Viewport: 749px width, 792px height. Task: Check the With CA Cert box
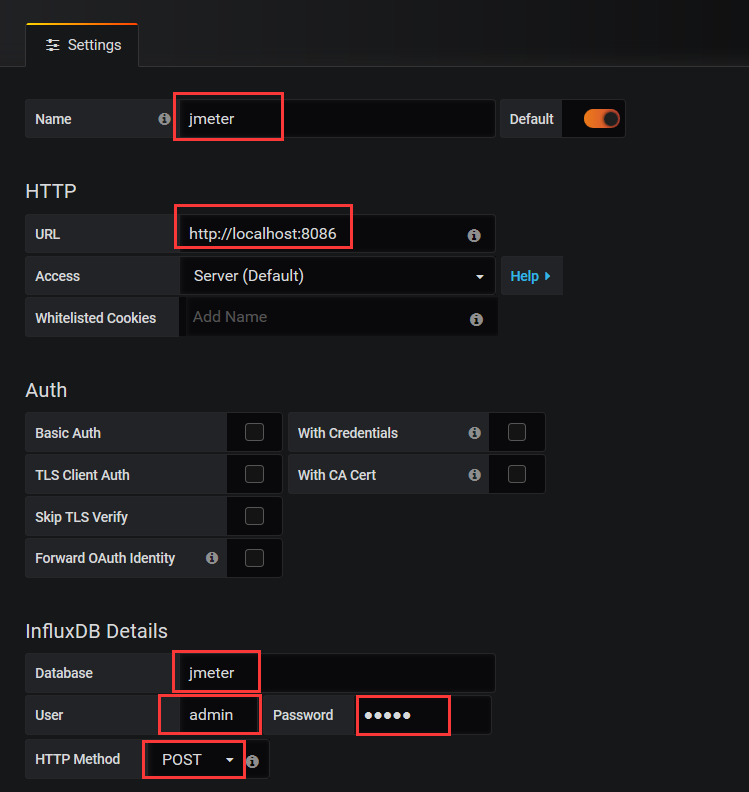point(517,474)
